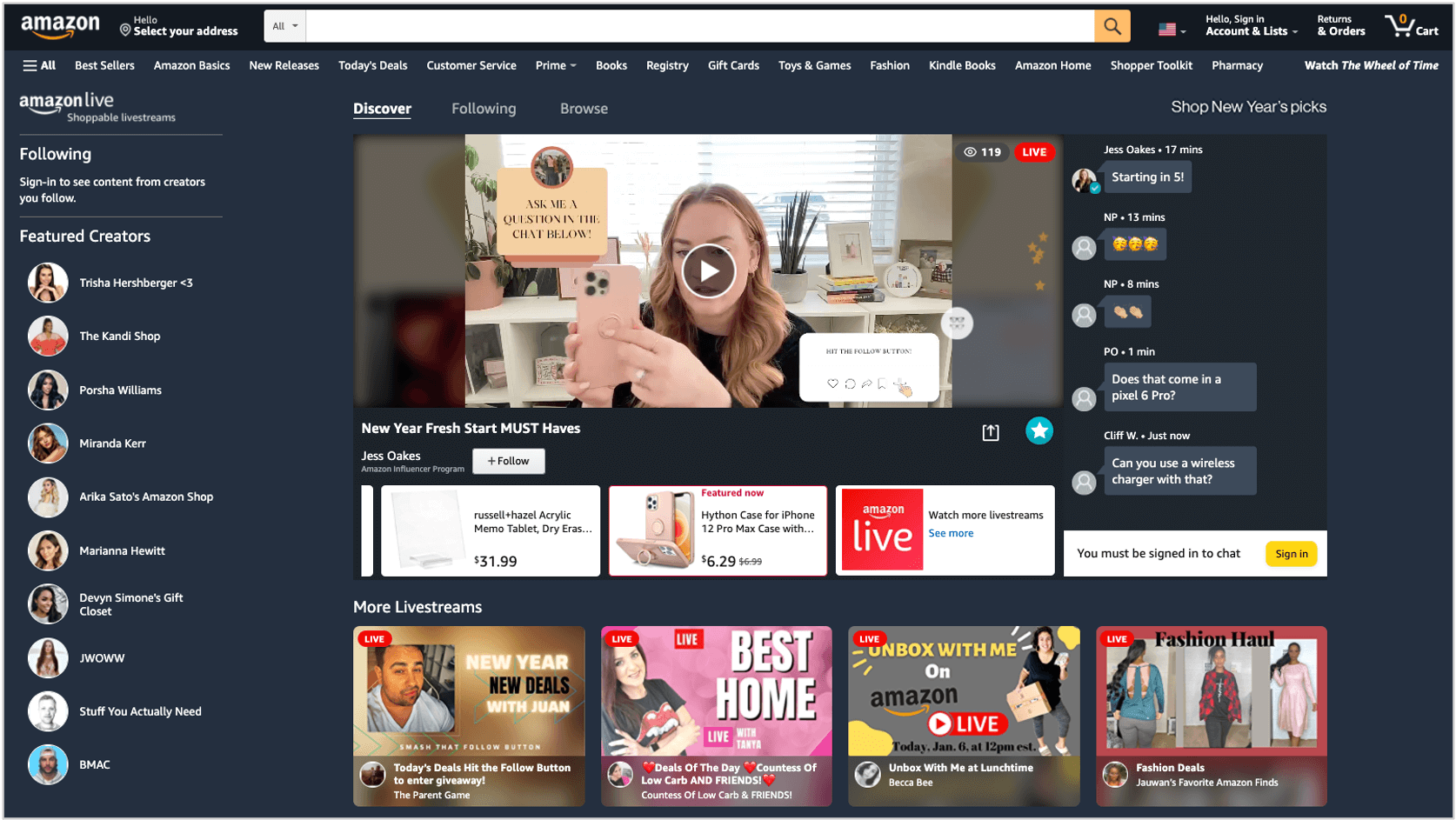Expand the Account & Lists dropdown

(x=1251, y=26)
